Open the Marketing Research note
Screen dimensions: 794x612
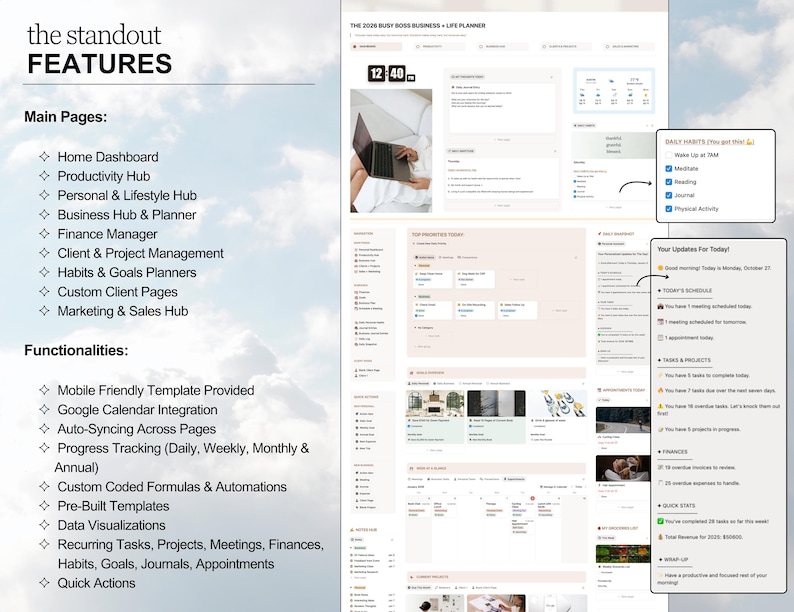point(365,572)
